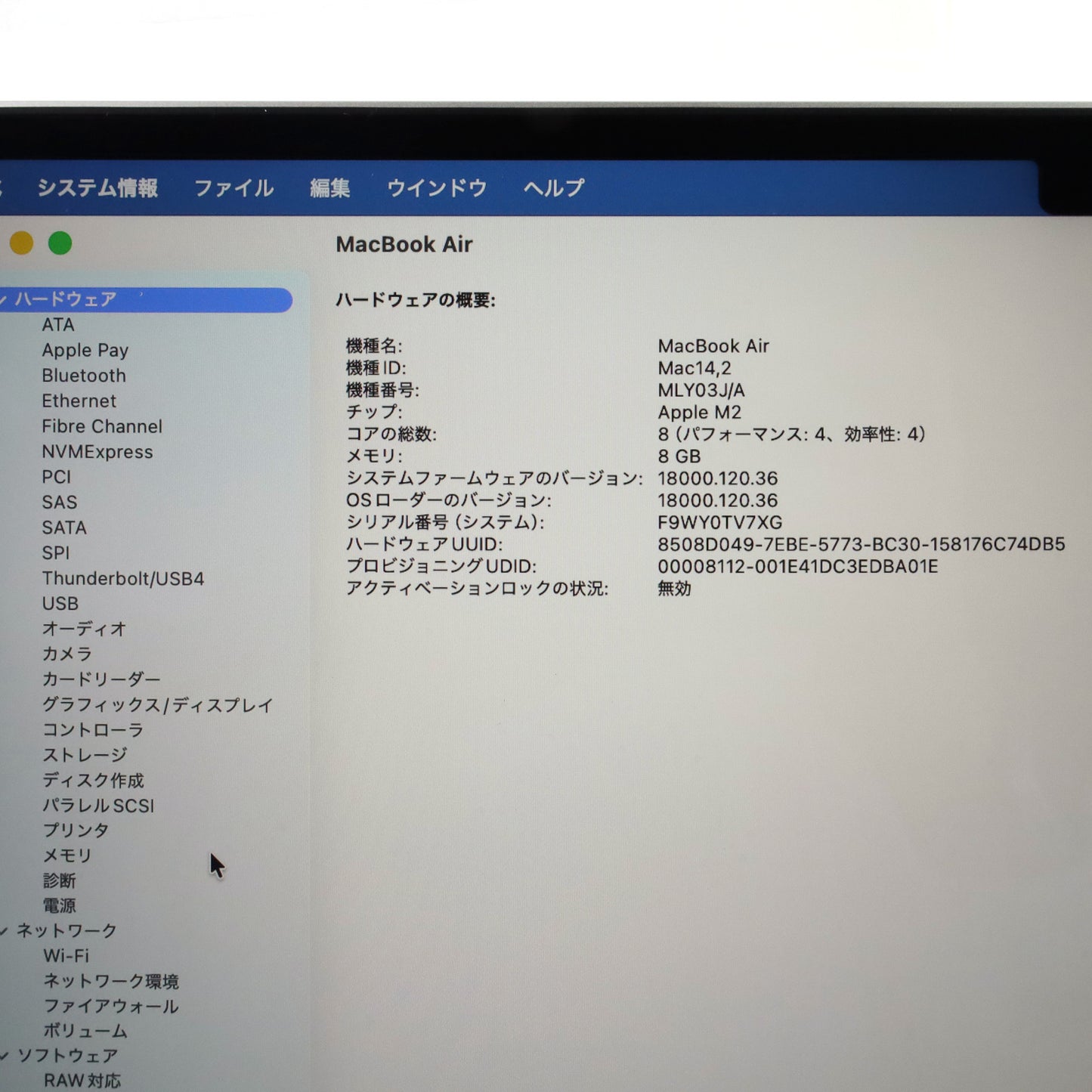This screenshot has width=1092, height=1092.
Task: Select NVMExpress in the sidebar
Action: click(97, 452)
